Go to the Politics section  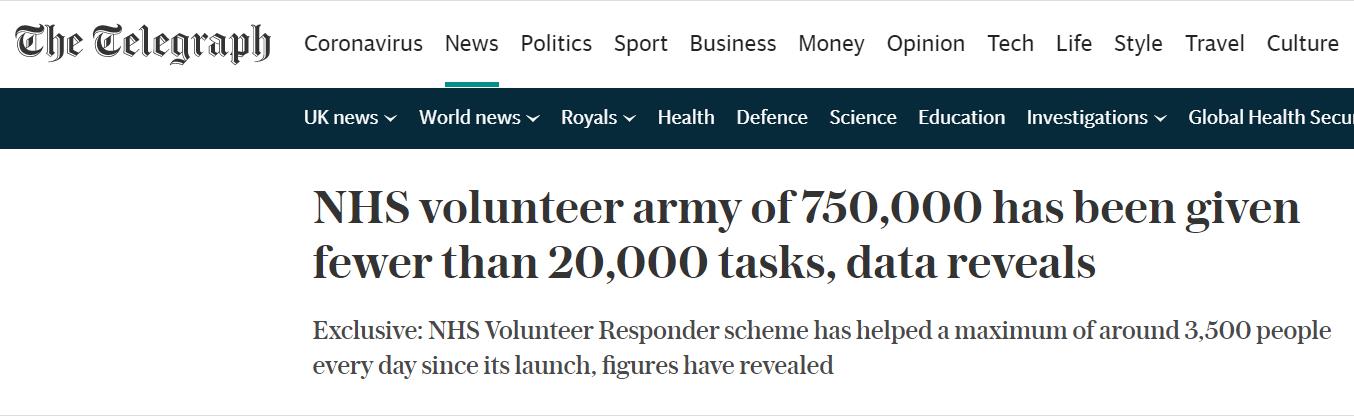pos(556,44)
